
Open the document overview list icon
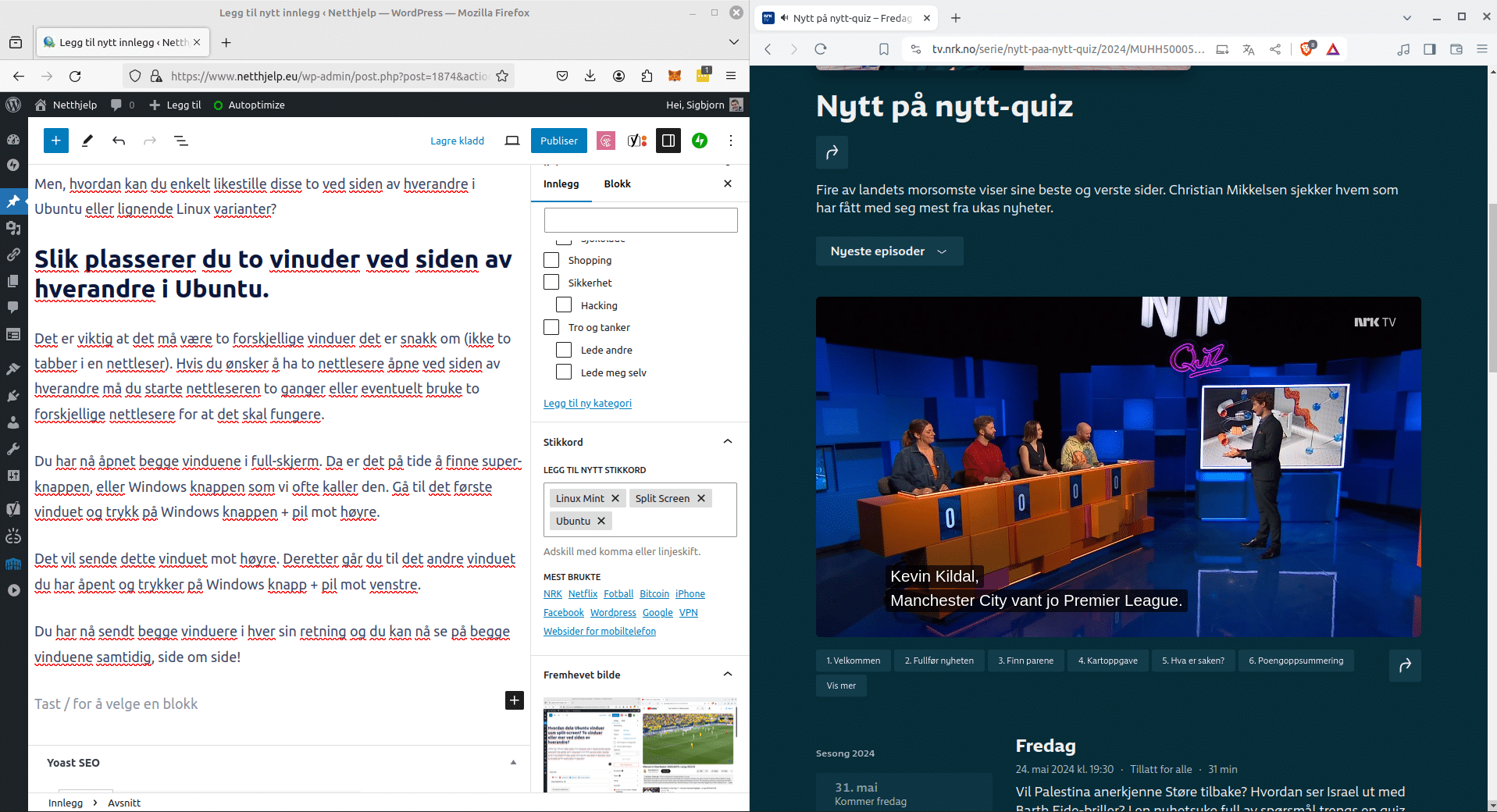coord(181,141)
